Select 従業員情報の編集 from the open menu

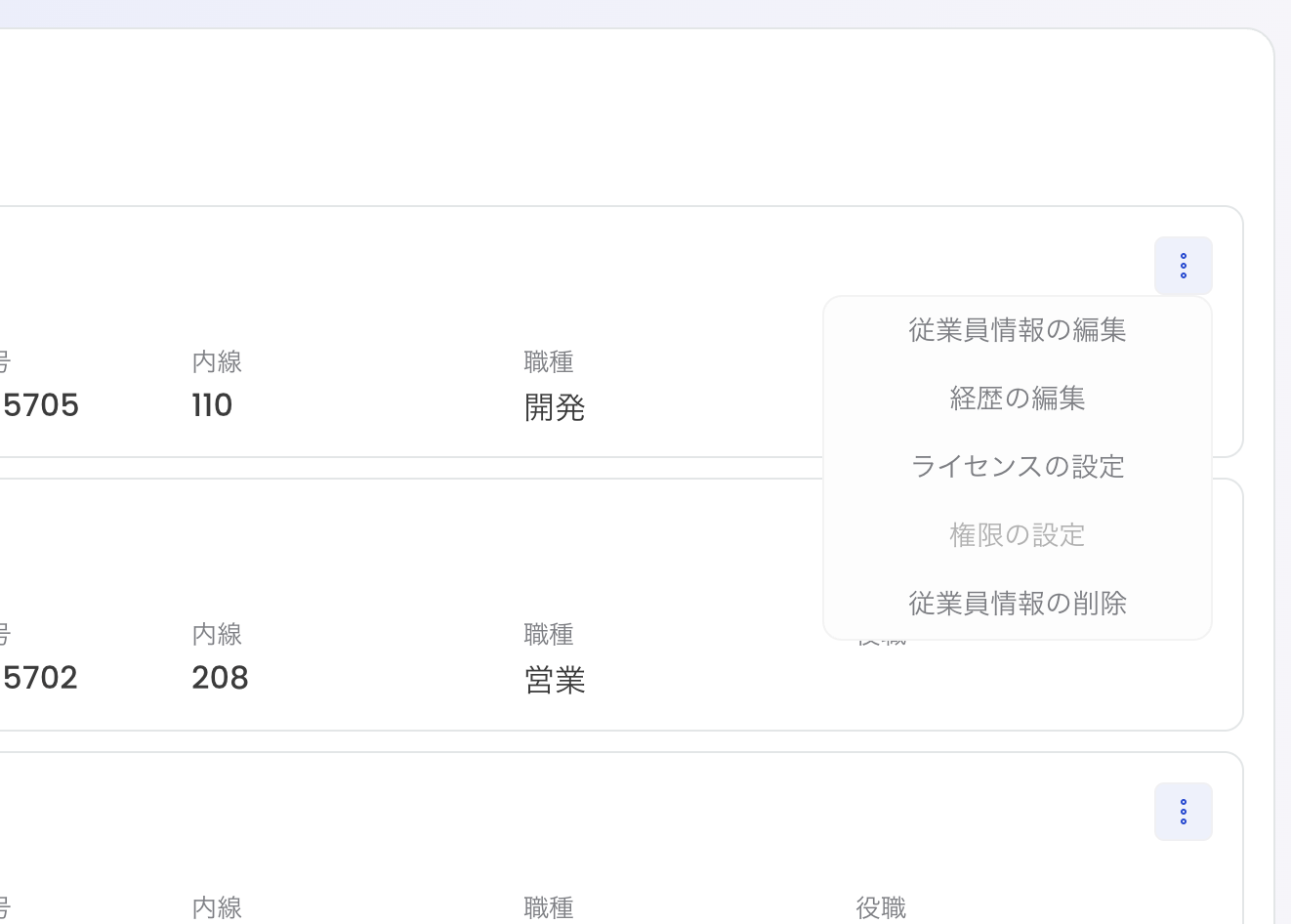coord(1017,330)
